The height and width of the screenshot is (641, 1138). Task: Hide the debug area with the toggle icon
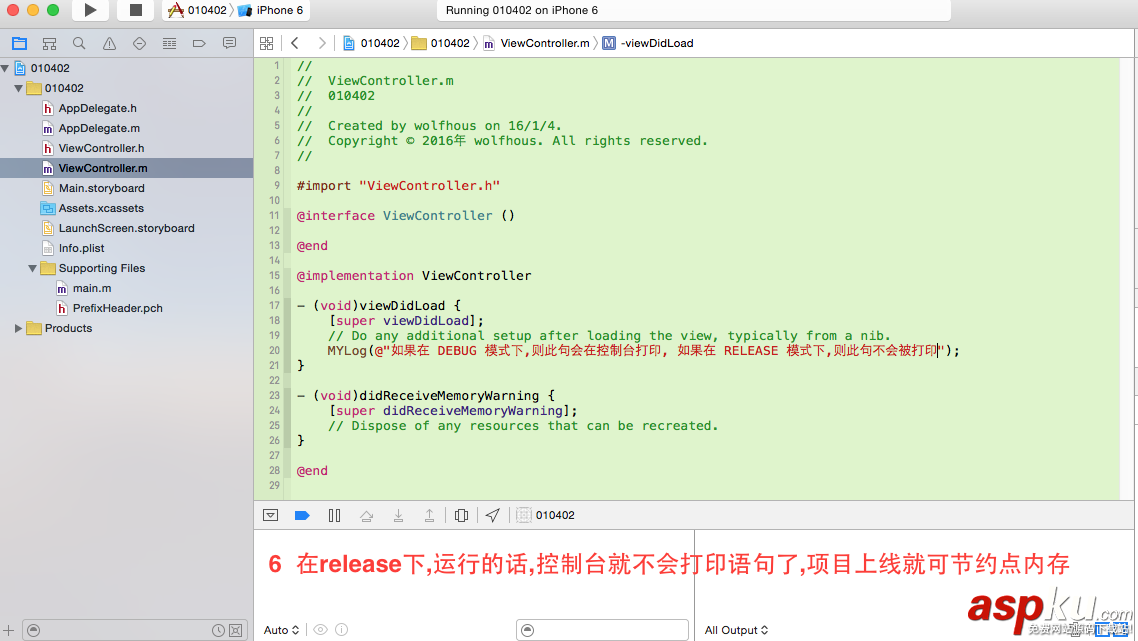(x=270, y=514)
